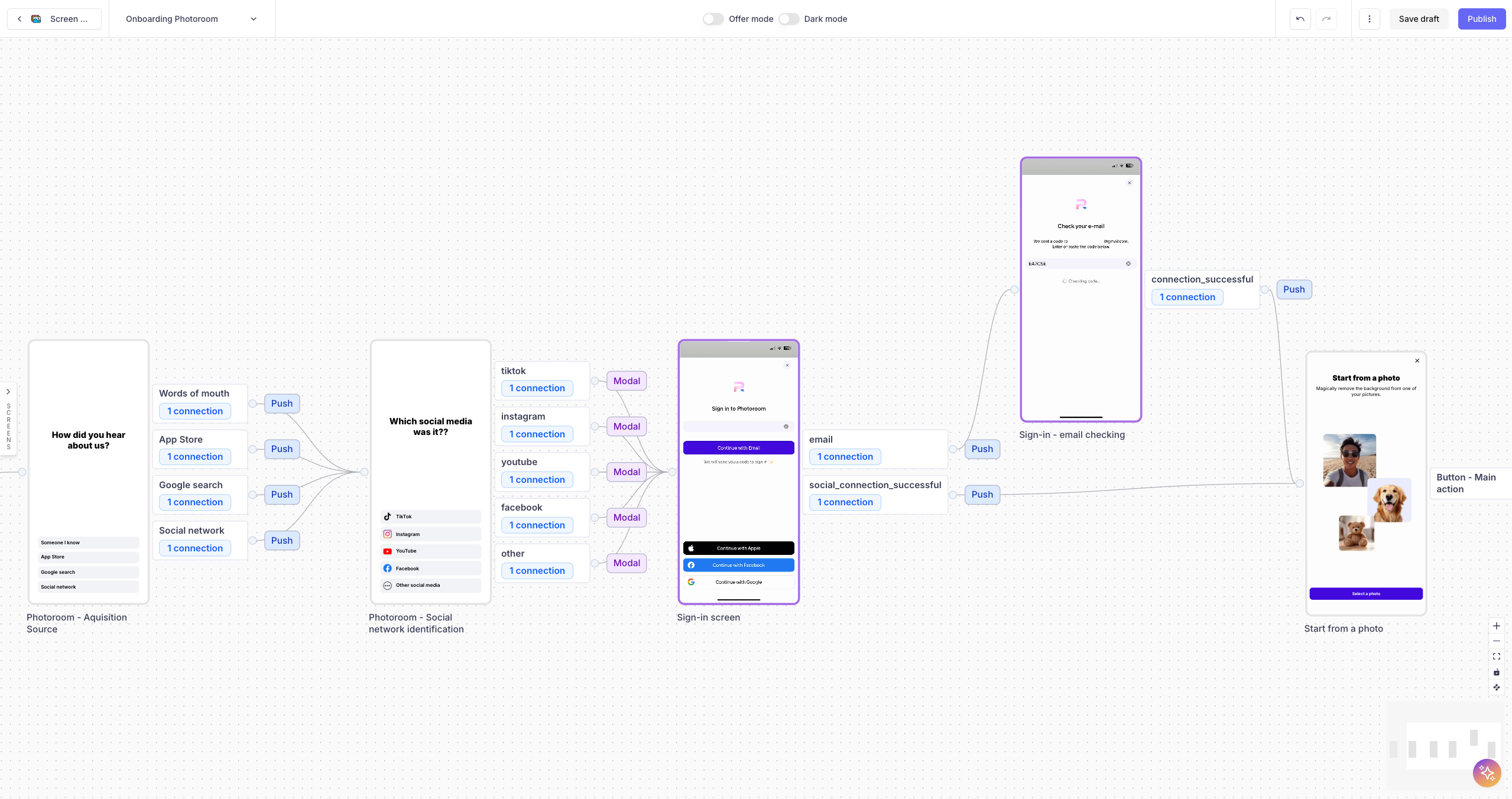Click the fit view canvas icon
The image size is (1512, 799).
tap(1496, 657)
